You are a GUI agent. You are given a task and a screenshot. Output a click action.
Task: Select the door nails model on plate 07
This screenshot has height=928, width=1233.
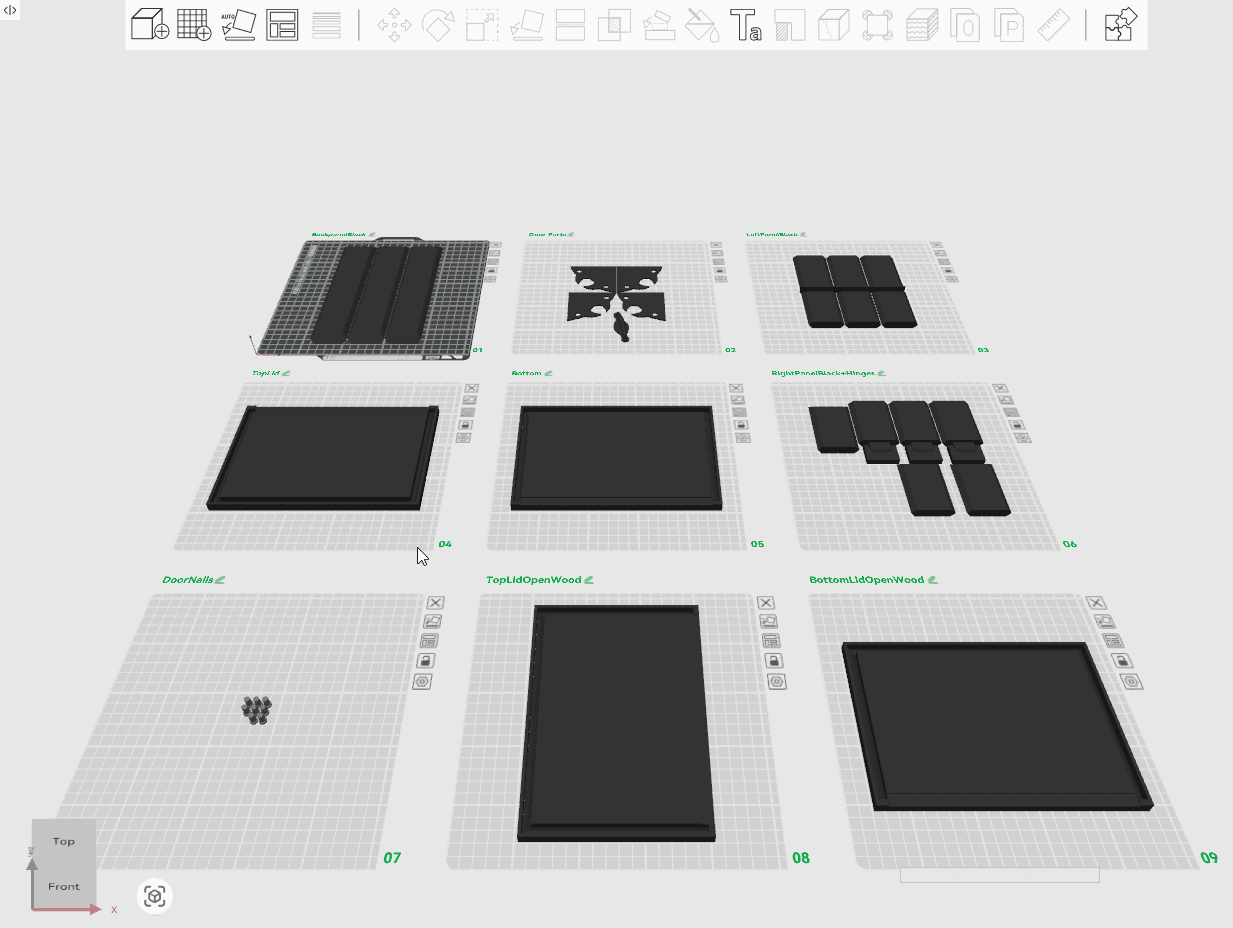258,709
